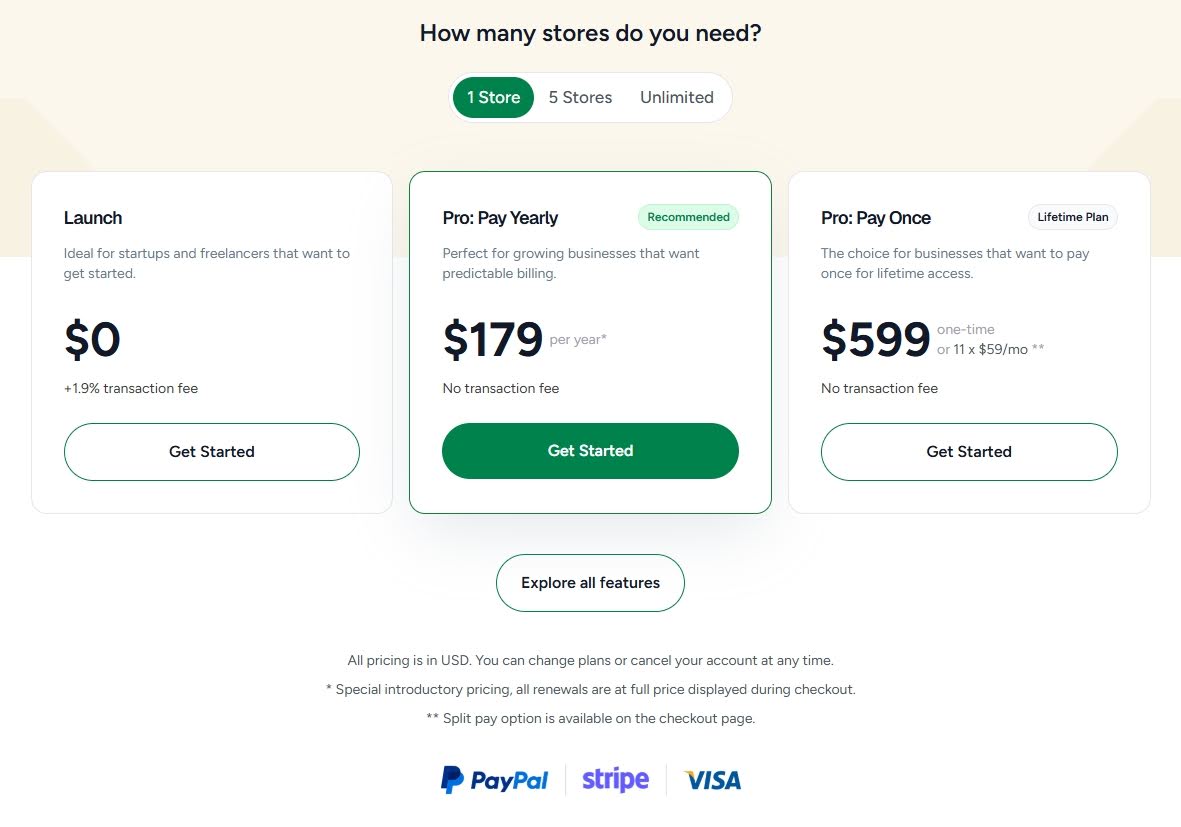The width and height of the screenshot is (1181, 827).
Task: Click the Recommended badge on Pro: Pay Yearly
Action: [x=688, y=217]
